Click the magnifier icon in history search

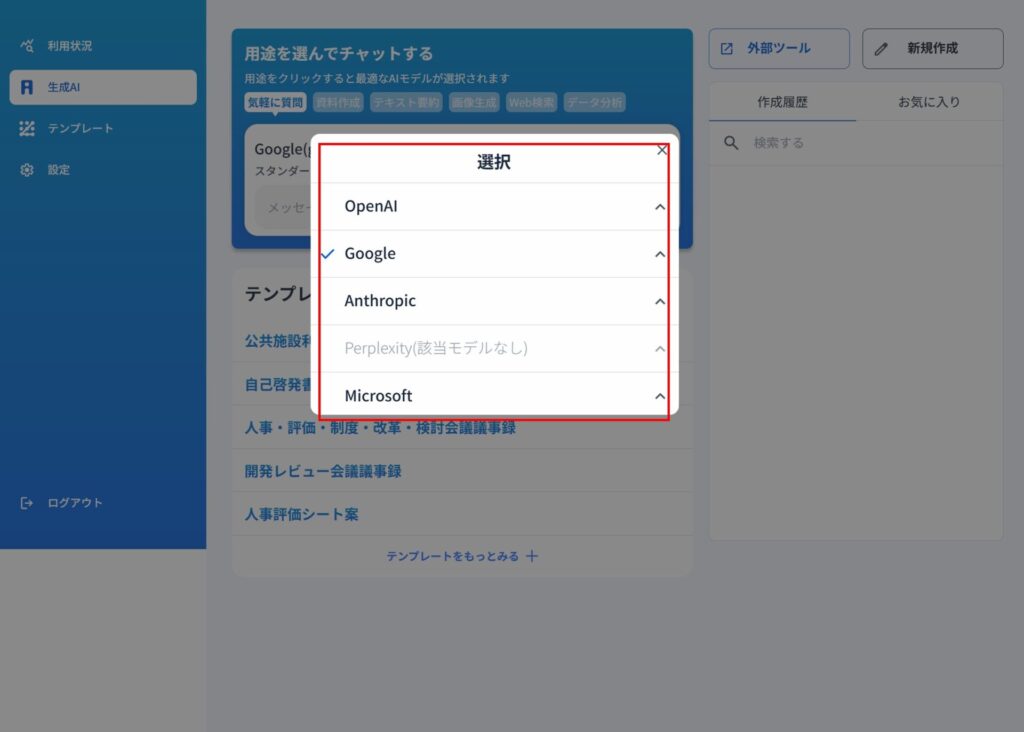pos(732,143)
